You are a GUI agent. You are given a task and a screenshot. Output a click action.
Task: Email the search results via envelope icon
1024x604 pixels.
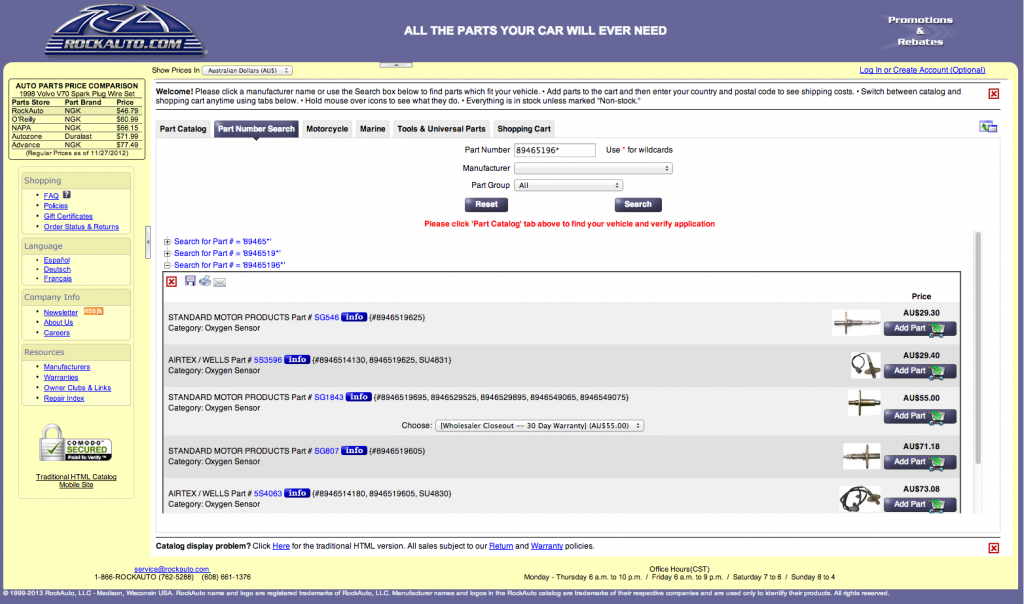[220, 282]
